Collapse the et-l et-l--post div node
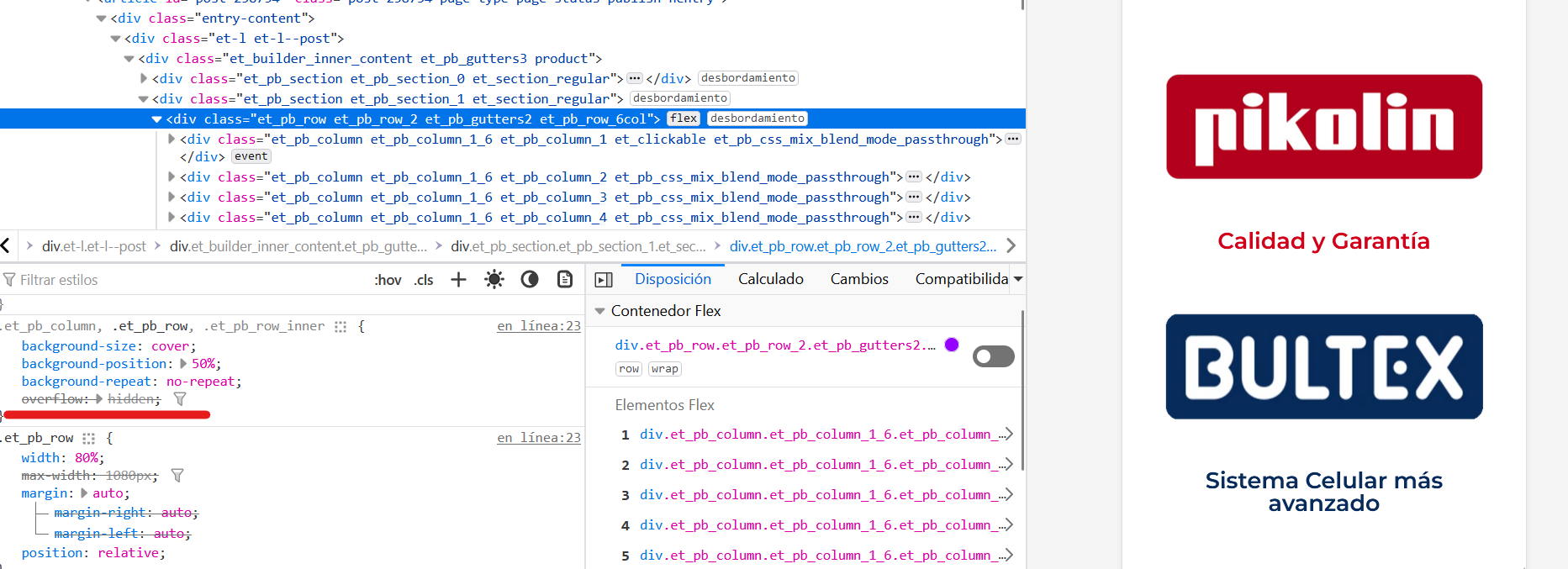The width and height of the screenshot is (1568, 569). pyautogui.click(x=116, y=39)
